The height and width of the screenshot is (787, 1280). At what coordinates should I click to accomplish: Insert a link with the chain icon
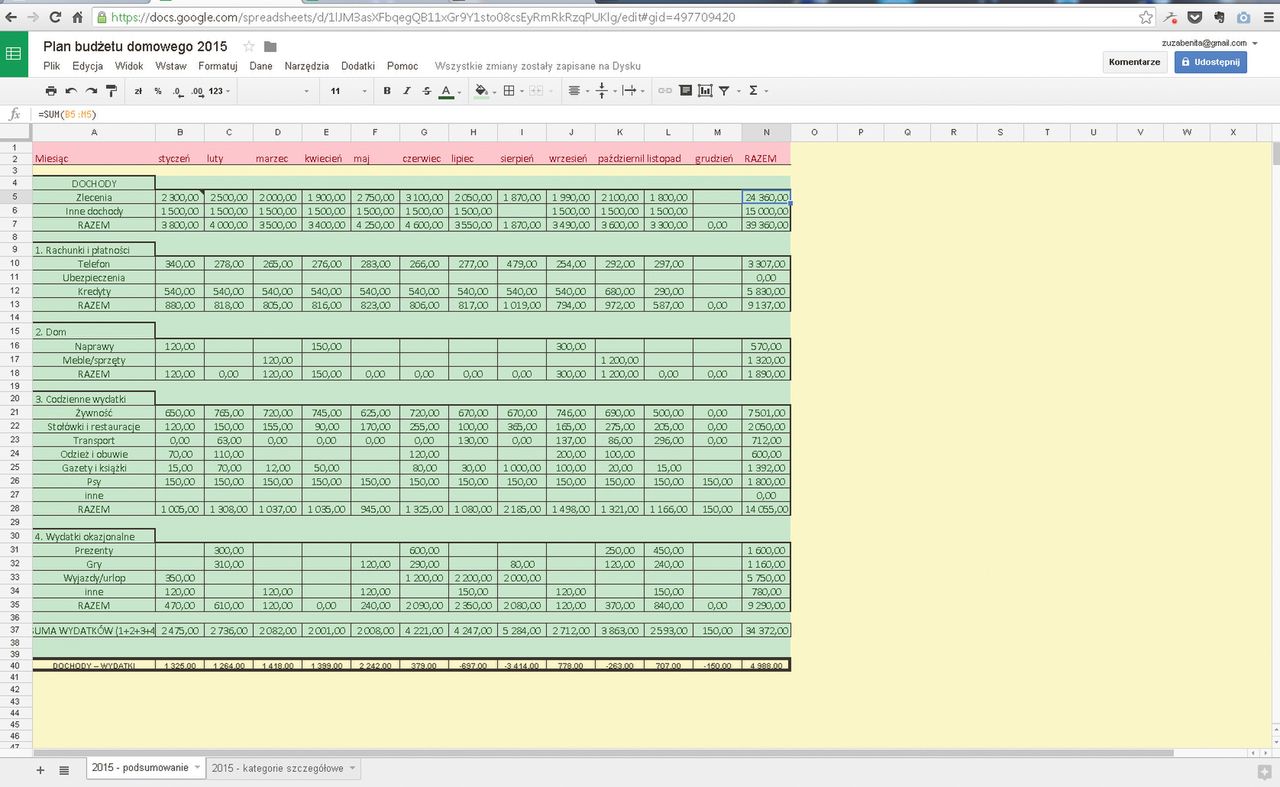pyautogui.click(x=664, y=91)
